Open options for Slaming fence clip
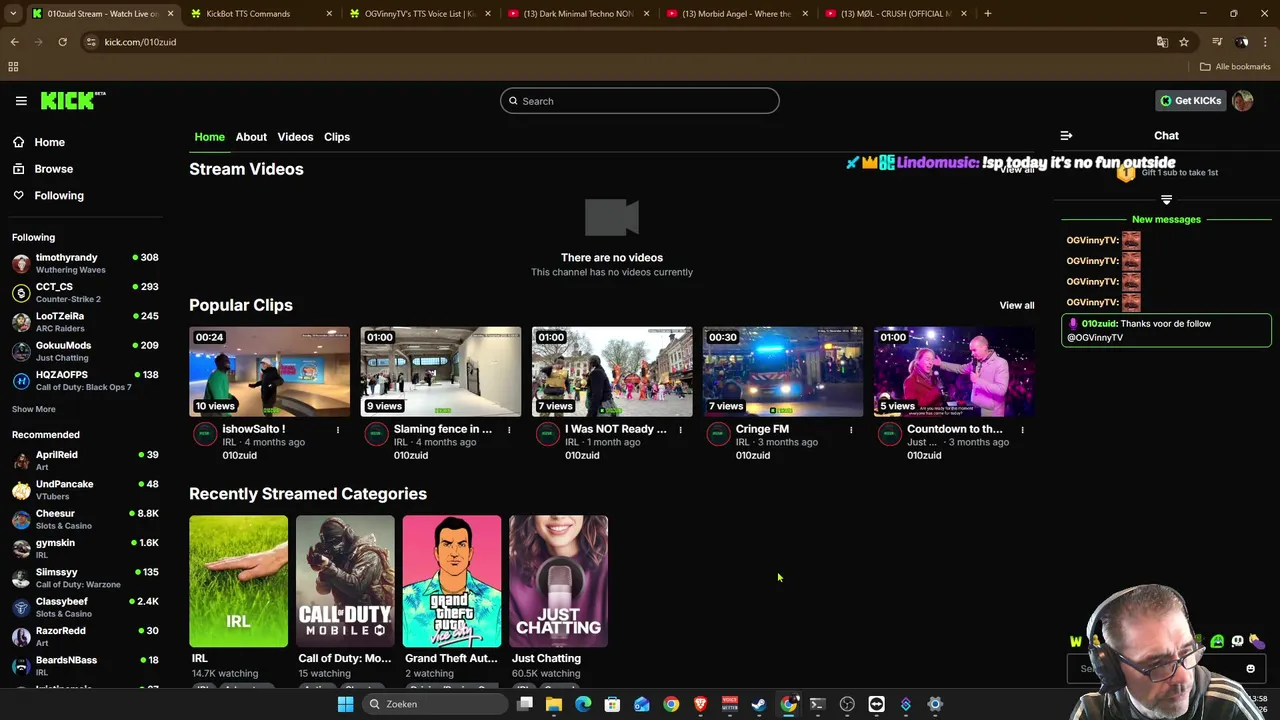1280x720 pixels. 509,430
